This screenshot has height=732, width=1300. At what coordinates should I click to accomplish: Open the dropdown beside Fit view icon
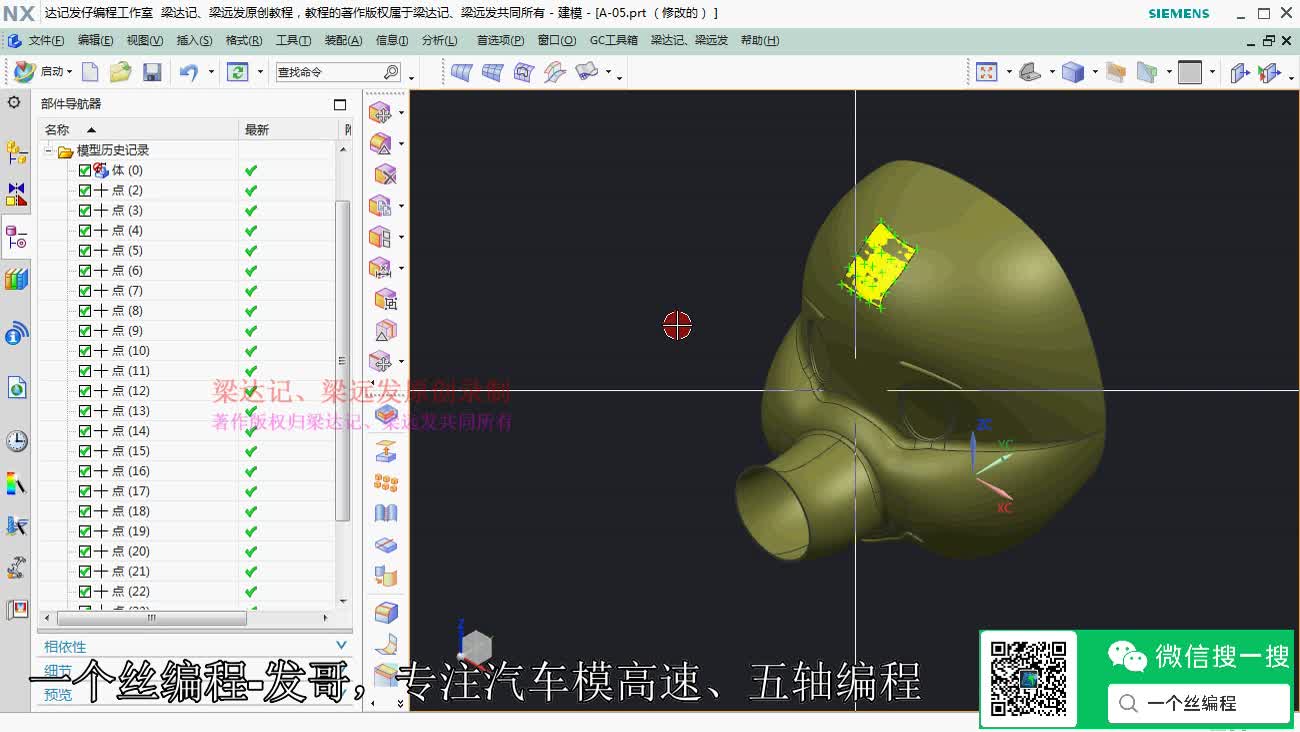click(1009, 72)
